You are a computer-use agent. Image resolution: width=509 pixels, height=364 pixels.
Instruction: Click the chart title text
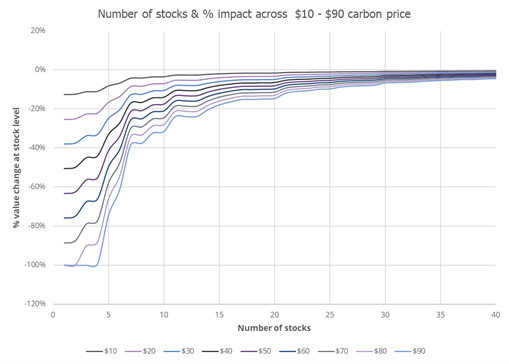click(254, 14)
